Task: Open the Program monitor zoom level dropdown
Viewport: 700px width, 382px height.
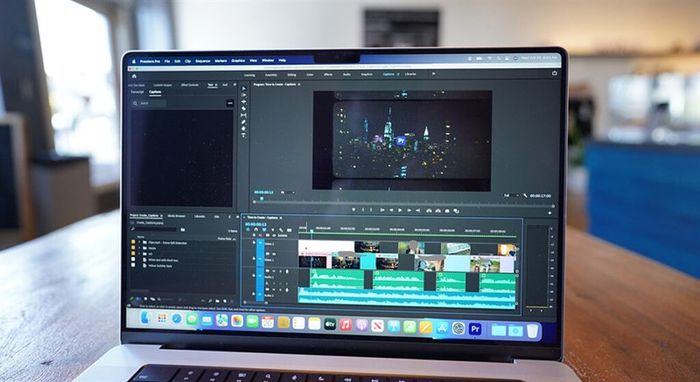Action: click(288, 192)
